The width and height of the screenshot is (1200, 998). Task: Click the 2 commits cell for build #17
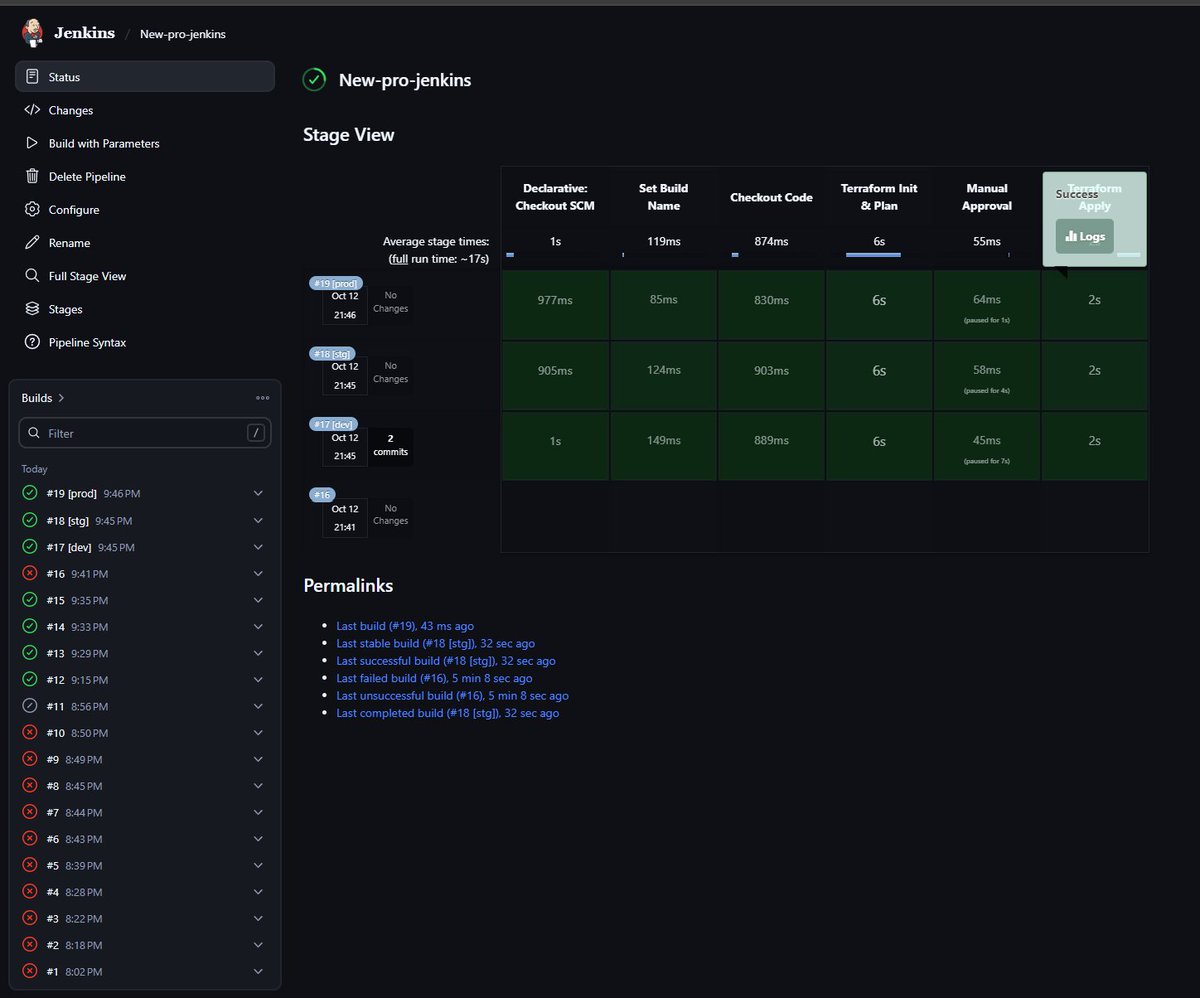coord(390,446)
